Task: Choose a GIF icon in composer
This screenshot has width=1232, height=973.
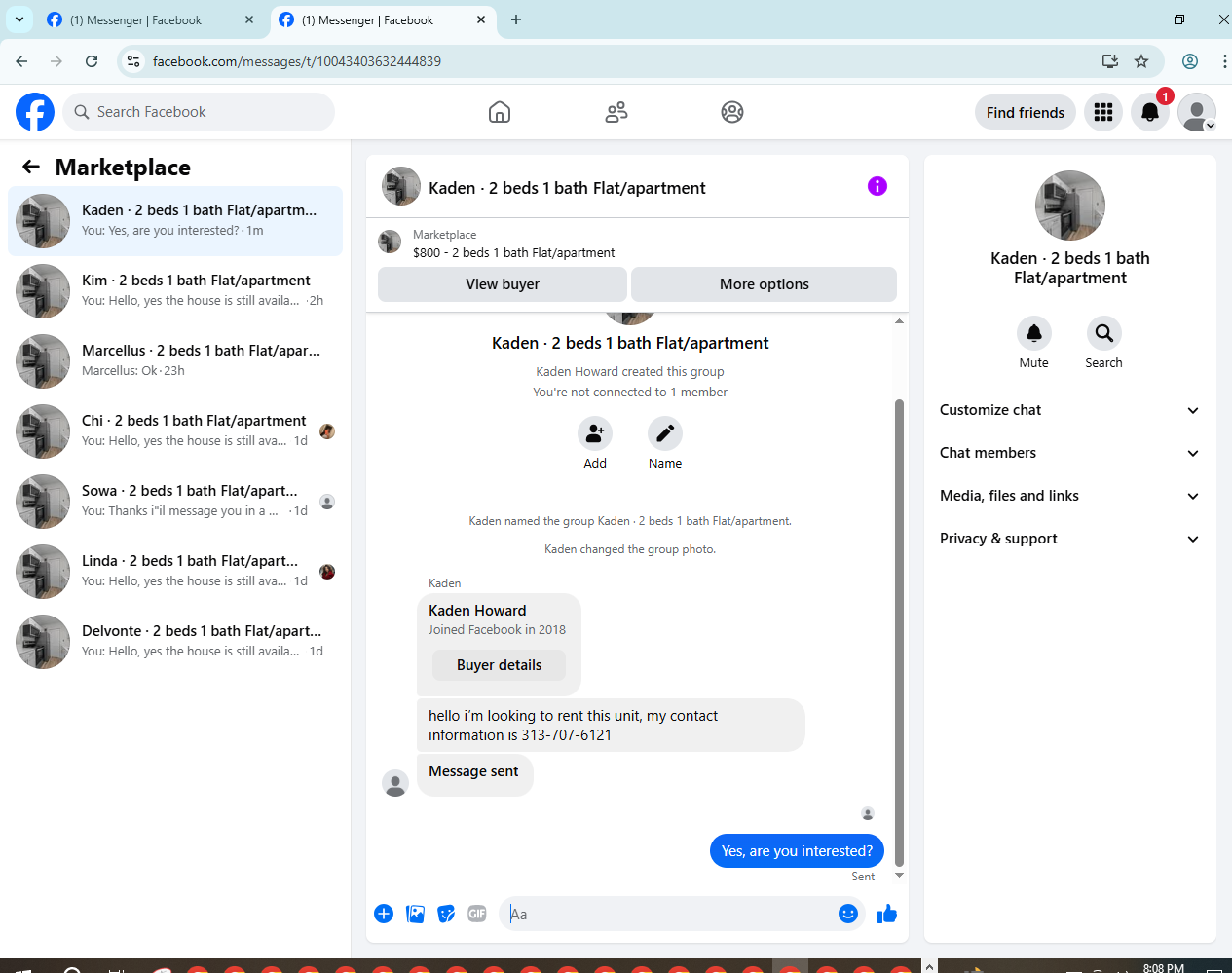Action: click(x=477, y=914)
